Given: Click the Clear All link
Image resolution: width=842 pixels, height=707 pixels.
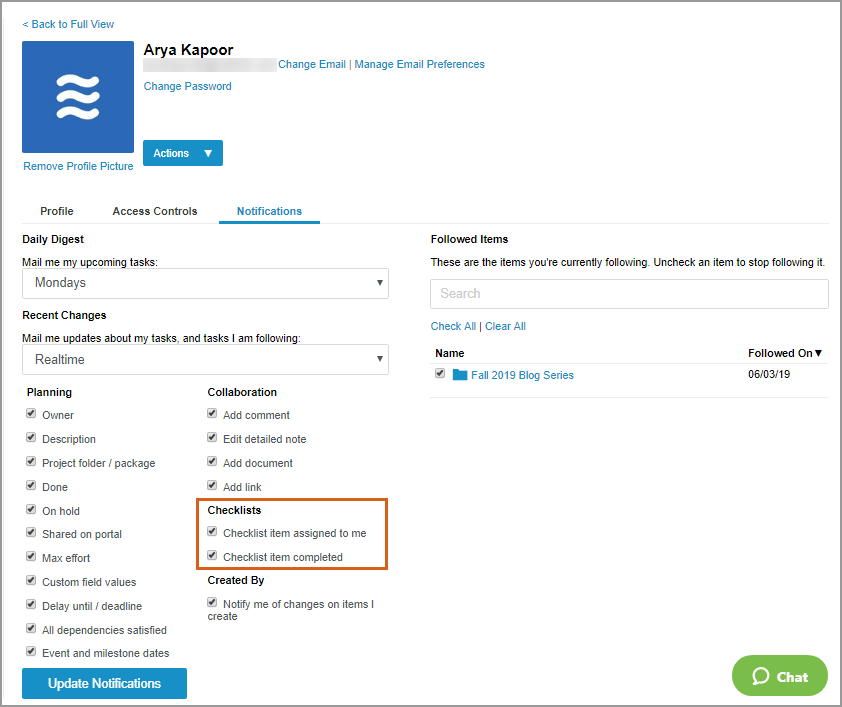Looking at the screenshot, I should pyautogui.click(x=505, y=326).
